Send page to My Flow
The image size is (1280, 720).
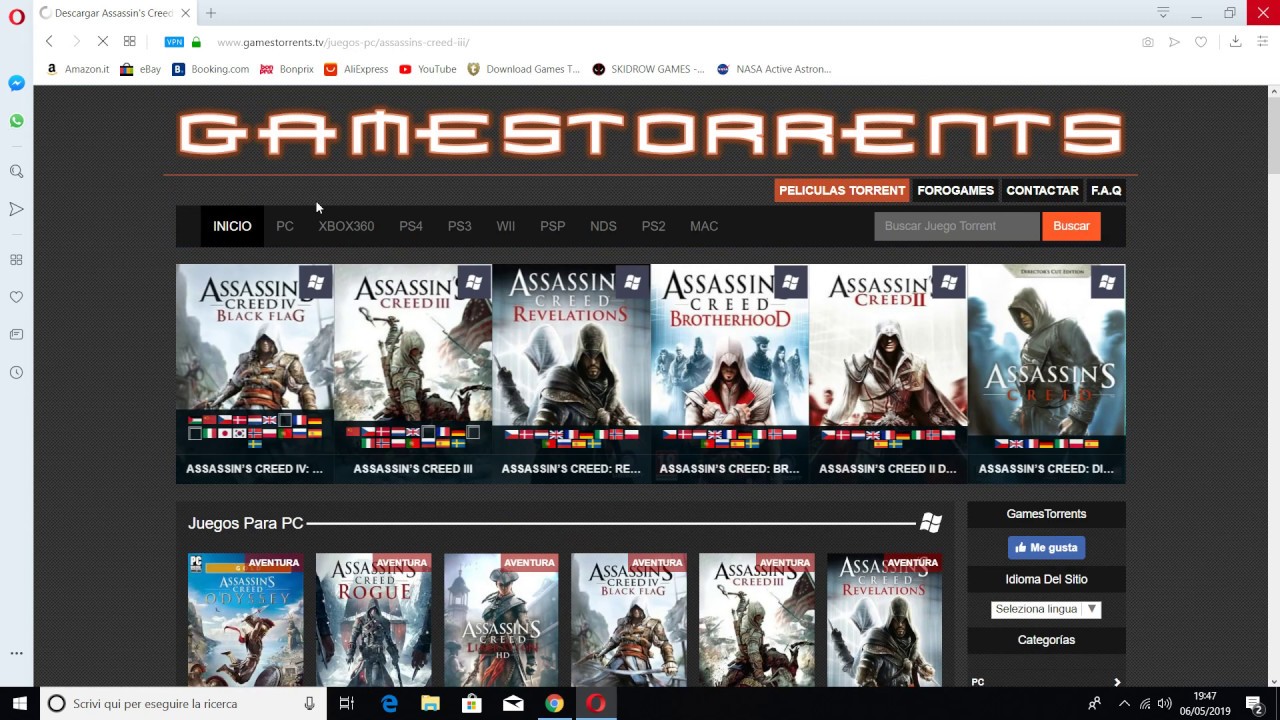(1174, 42)
